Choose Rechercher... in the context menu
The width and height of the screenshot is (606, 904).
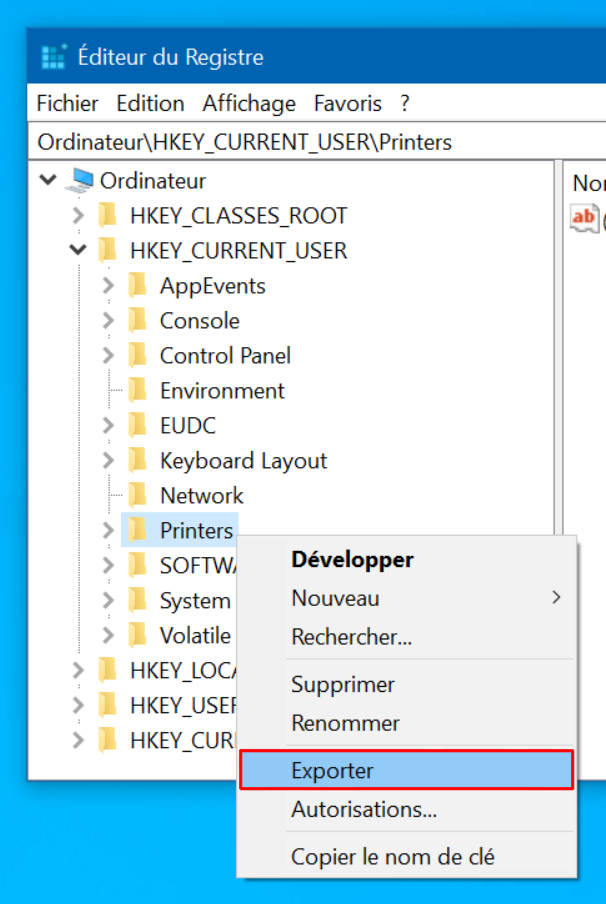[407, 637]
